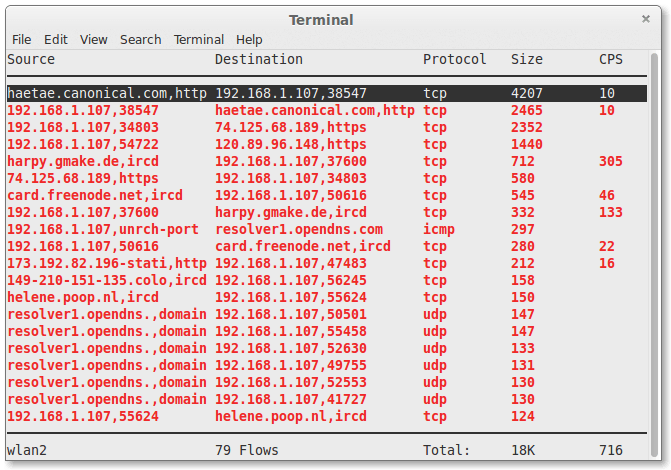
Task: Click source 173.192.82.196-stati,http
Action: pos(107,263)
